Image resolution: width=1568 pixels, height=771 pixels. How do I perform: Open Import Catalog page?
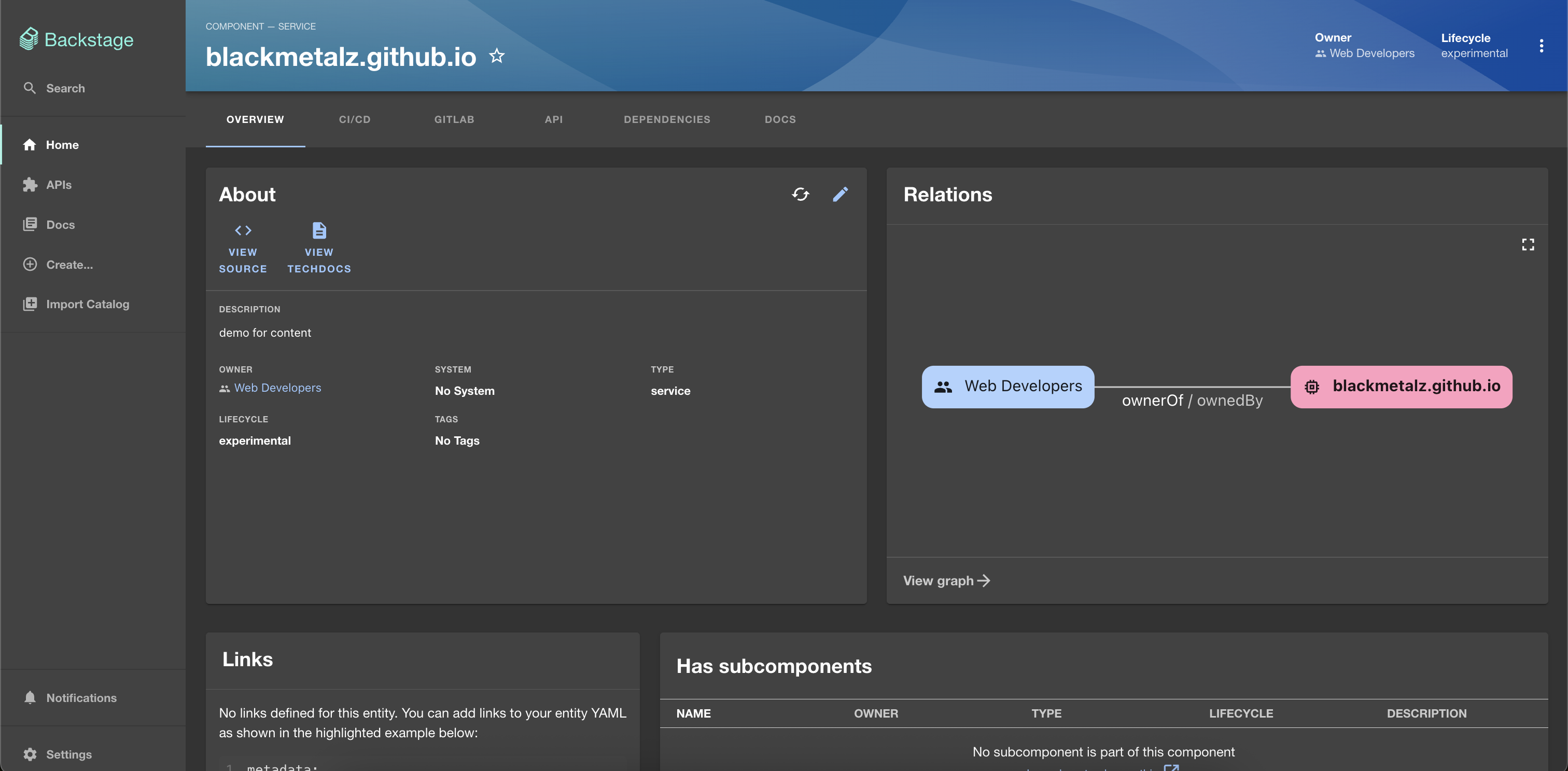tap(87, 304)
